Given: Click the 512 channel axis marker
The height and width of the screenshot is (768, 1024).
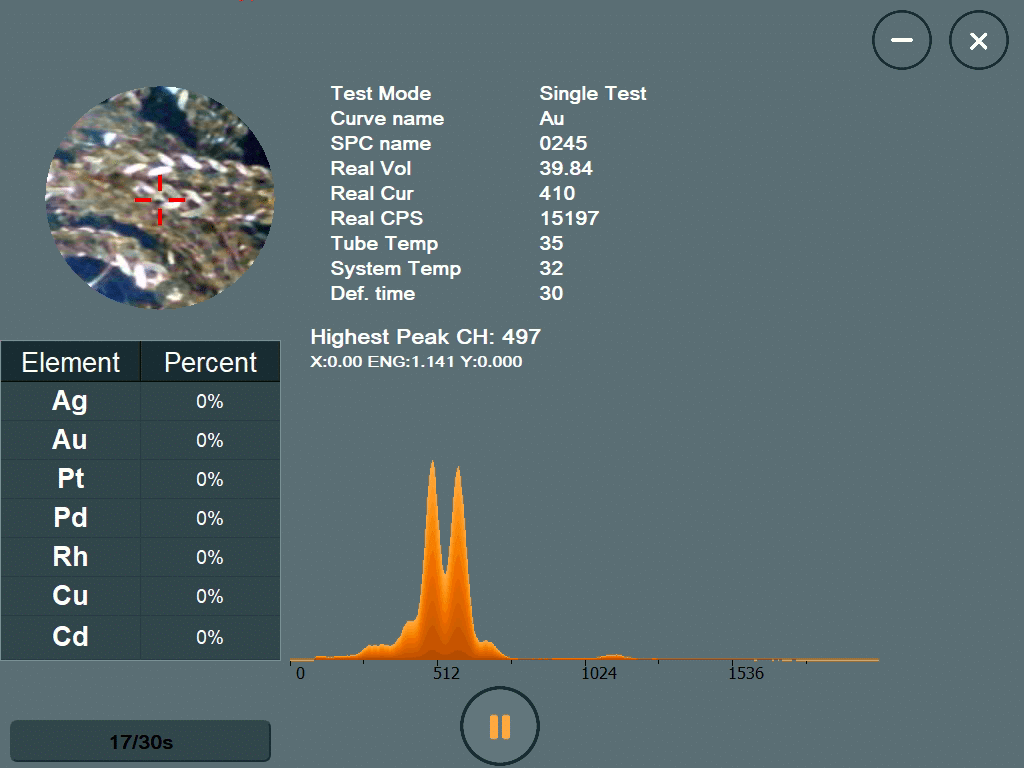Looking at the screenshot, I should 446,673.
